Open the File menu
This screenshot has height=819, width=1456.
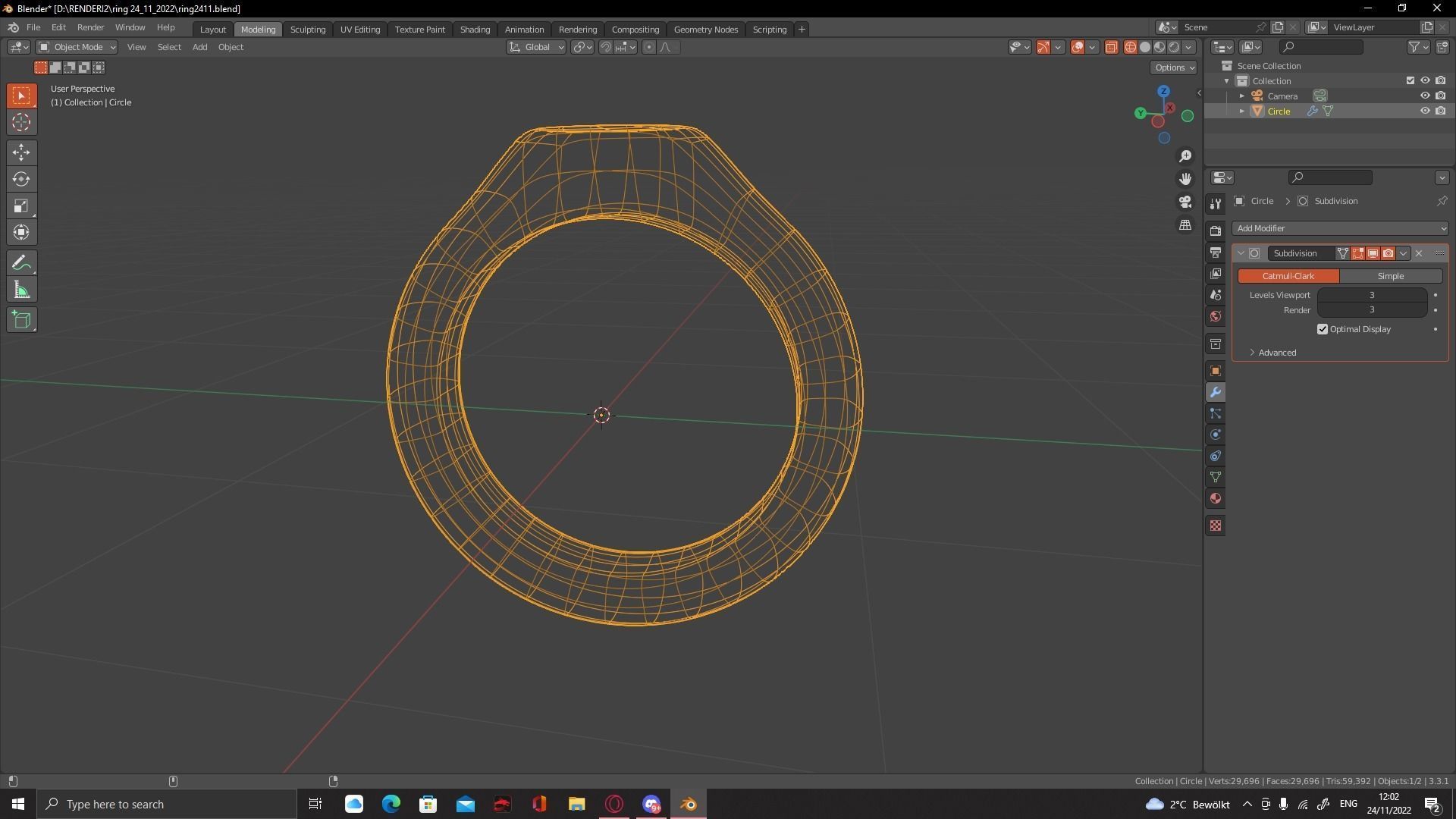click(33, 27)
